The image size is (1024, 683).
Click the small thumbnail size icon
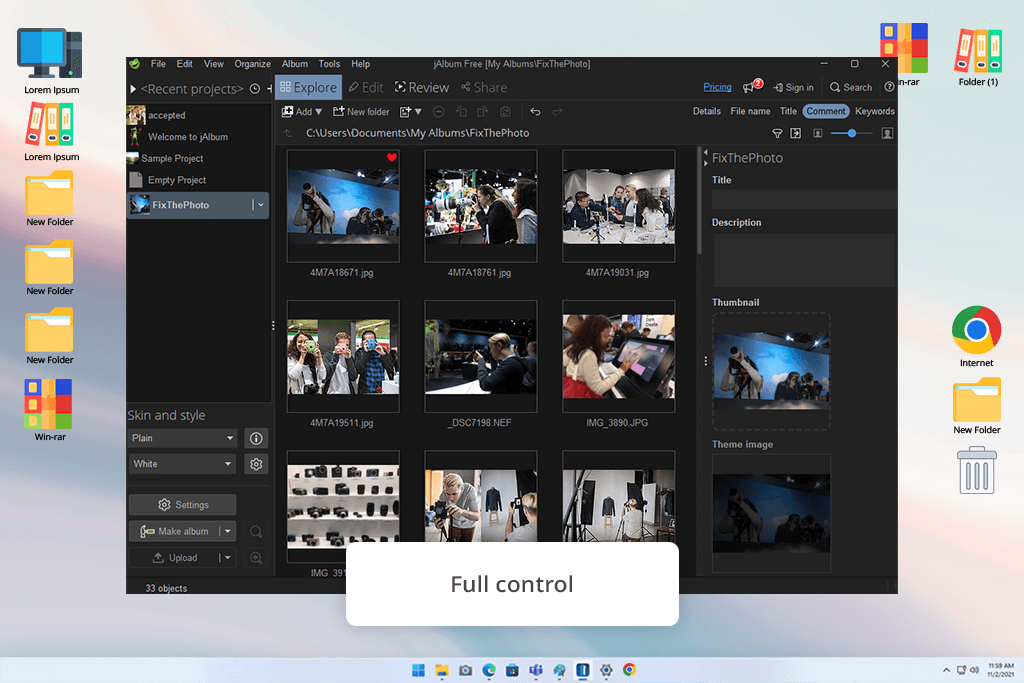point(817,133)
